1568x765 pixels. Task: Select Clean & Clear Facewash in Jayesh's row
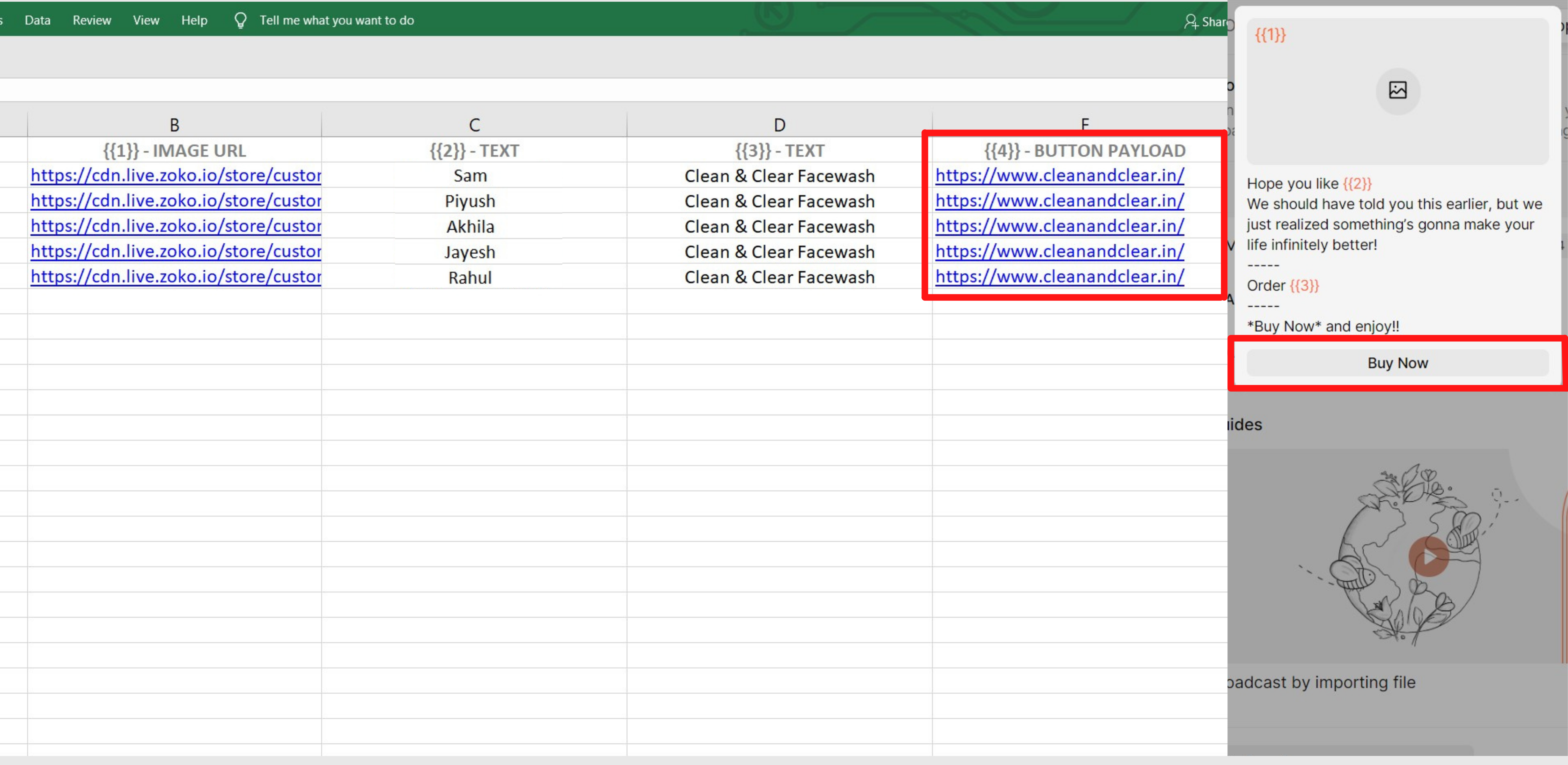click(779, 251)
